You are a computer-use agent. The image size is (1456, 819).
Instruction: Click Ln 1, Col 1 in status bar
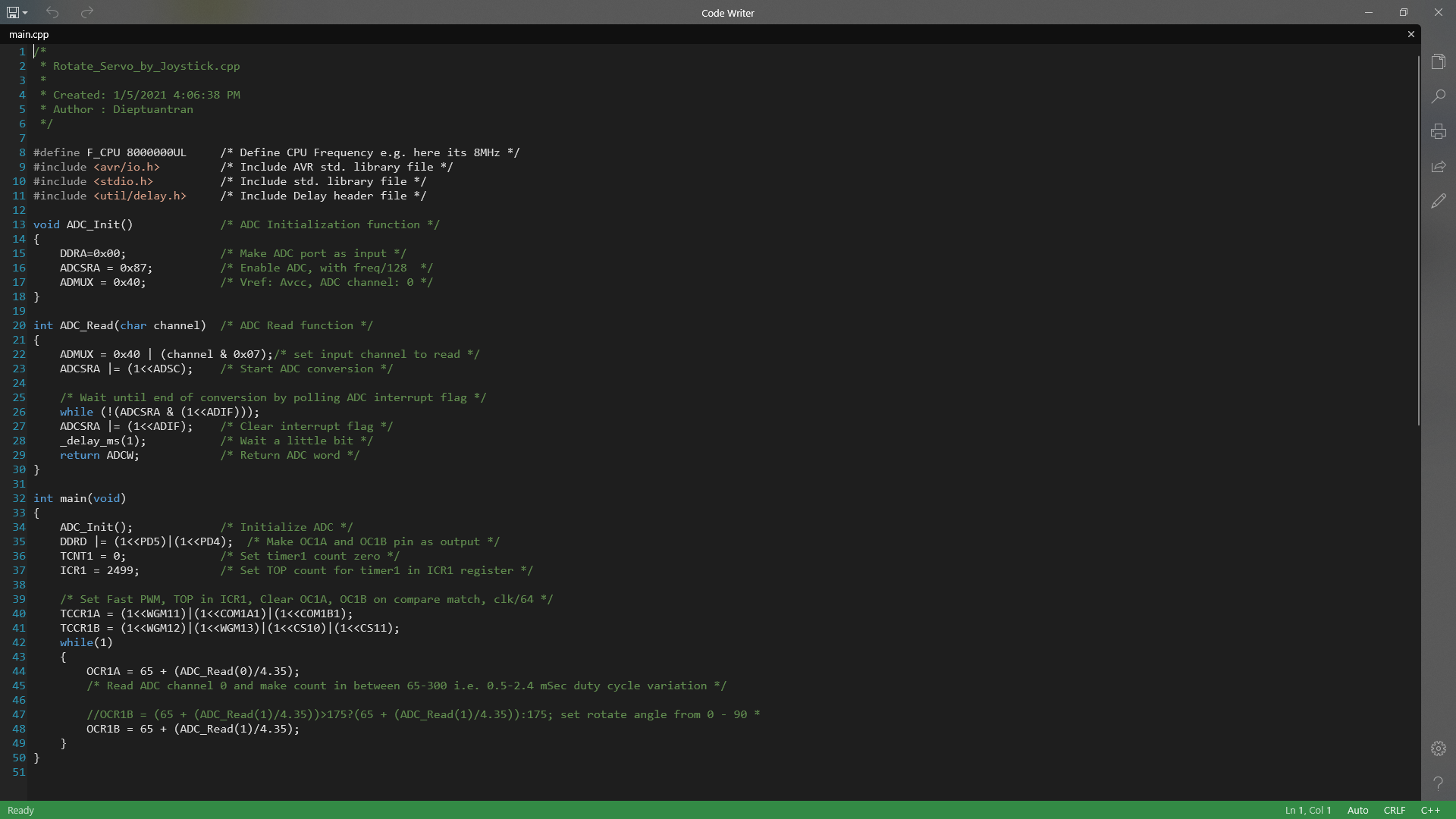coord(1308,810)
